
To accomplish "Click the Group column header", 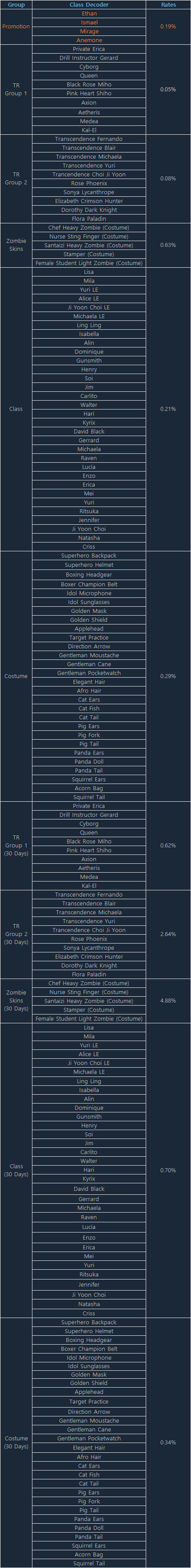I will (16, 4).
